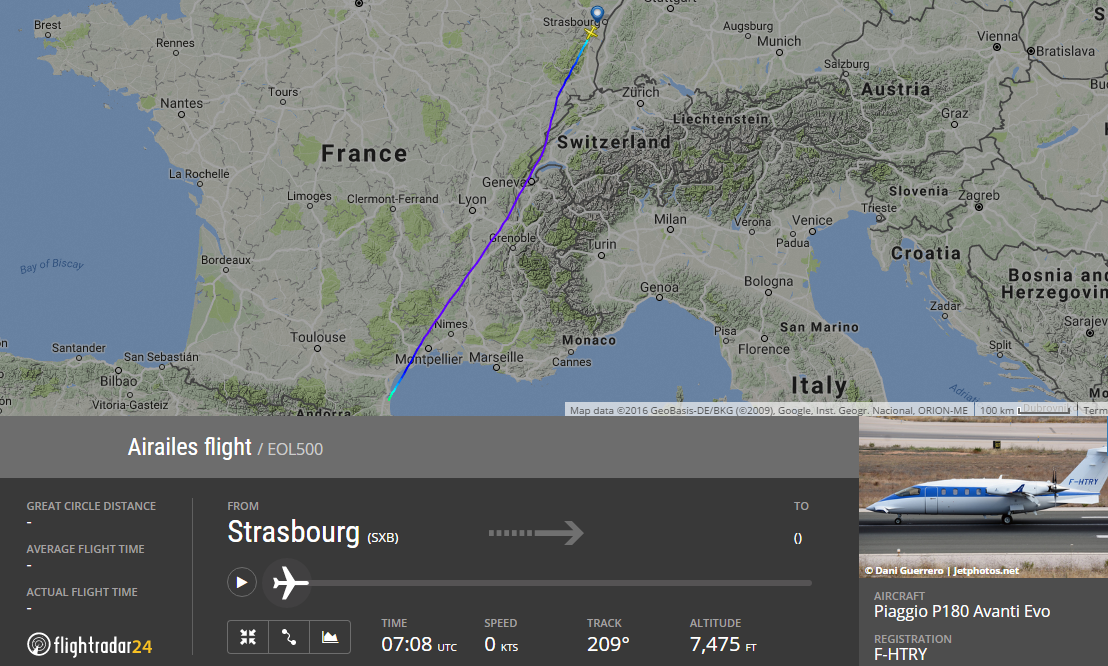Click the Piaggio P180 Avanti Evo label
Image resolution: width=1108 pixels, height=666 pixels.
[962, 612]
